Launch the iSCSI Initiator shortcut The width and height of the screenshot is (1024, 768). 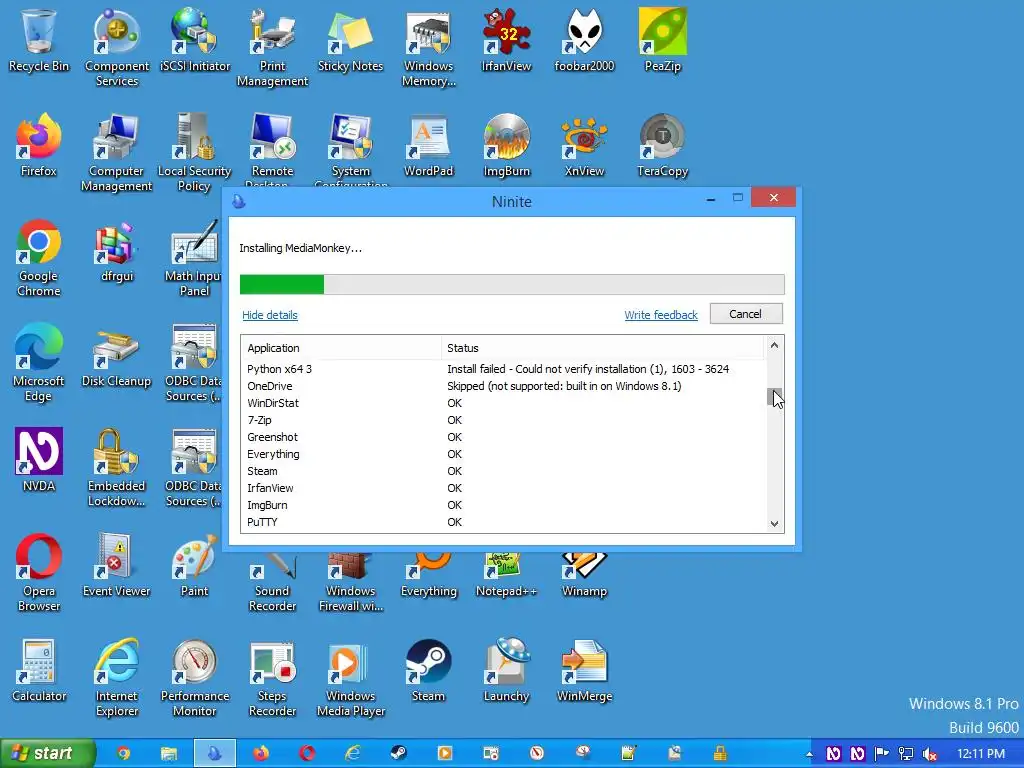(195, 39)
